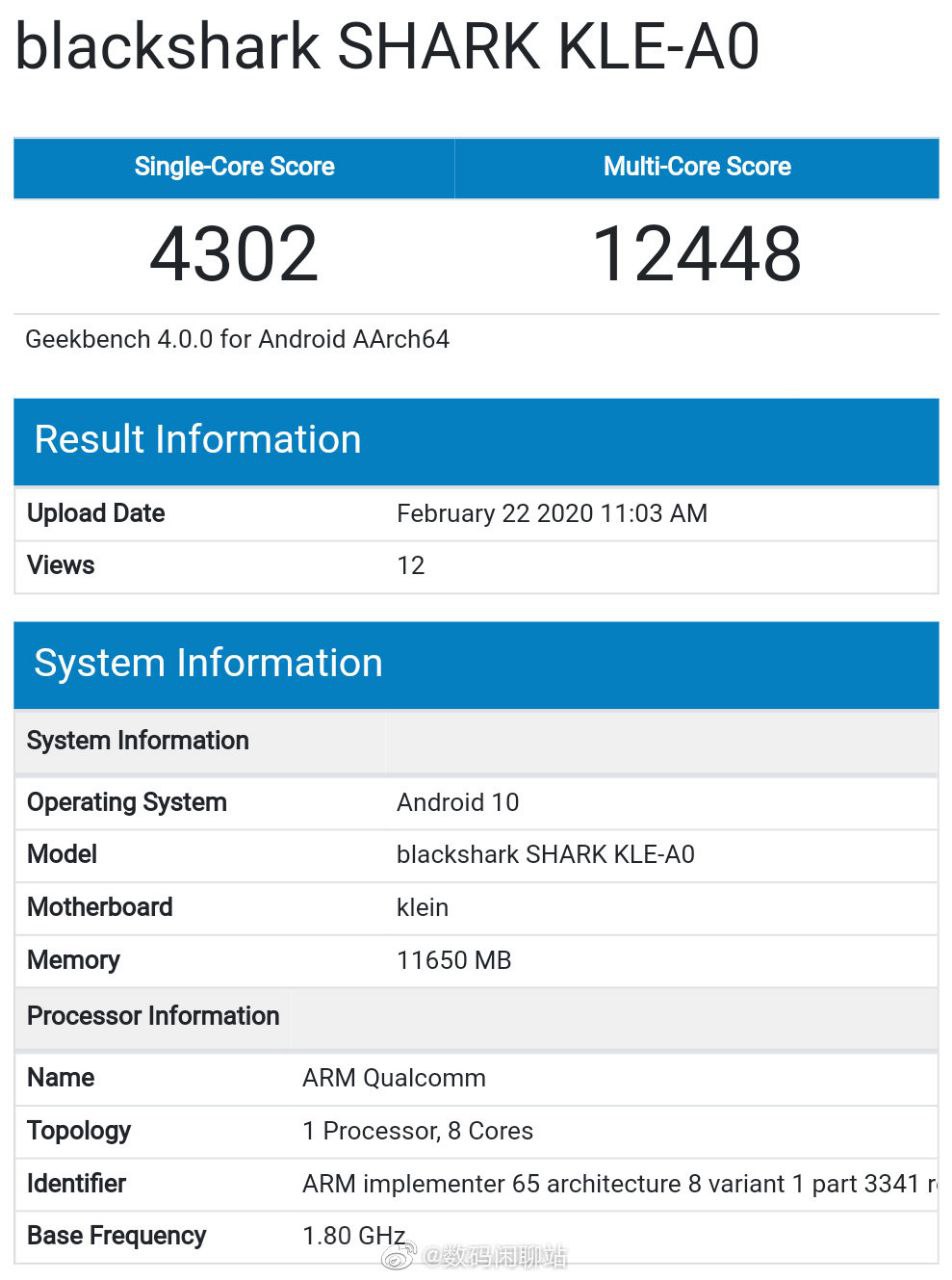Screen dimensions: 952x1280
Task: Click the Motherboard label
Action: [x=100, y=907]
